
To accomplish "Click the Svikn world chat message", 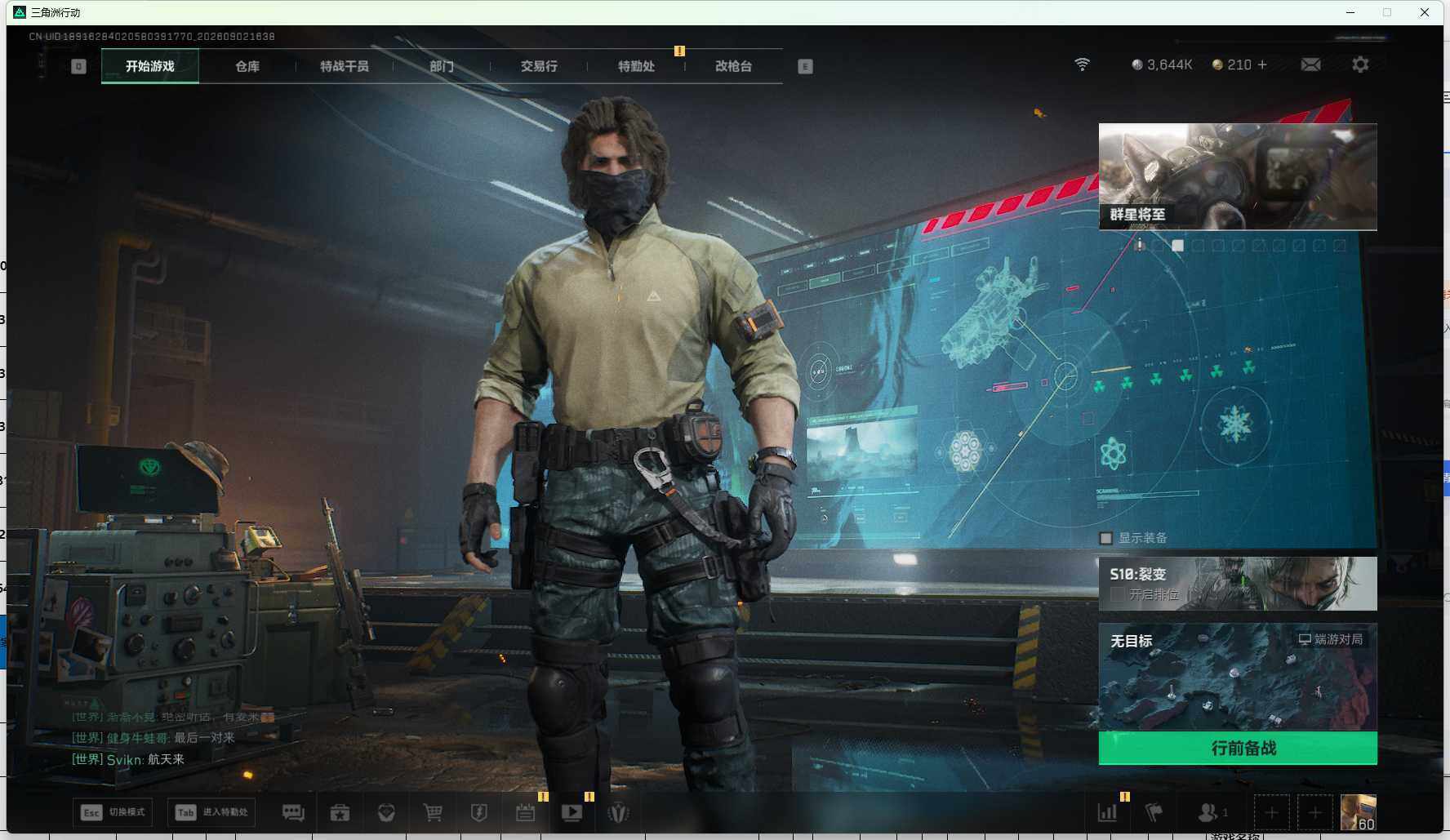I will pos(128,759).
